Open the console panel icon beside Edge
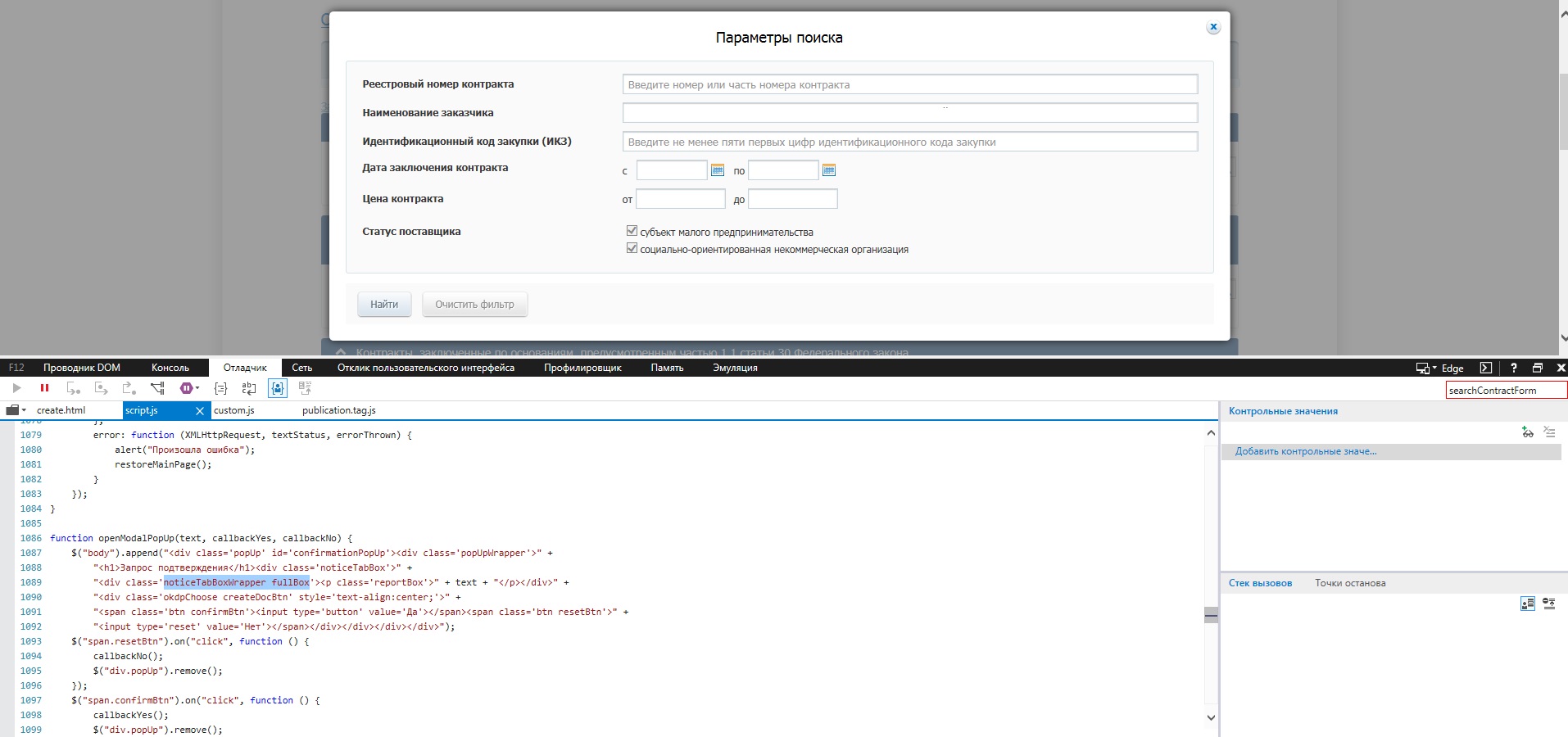This screenshot has height=737, width=1568. coord(1486,368)
